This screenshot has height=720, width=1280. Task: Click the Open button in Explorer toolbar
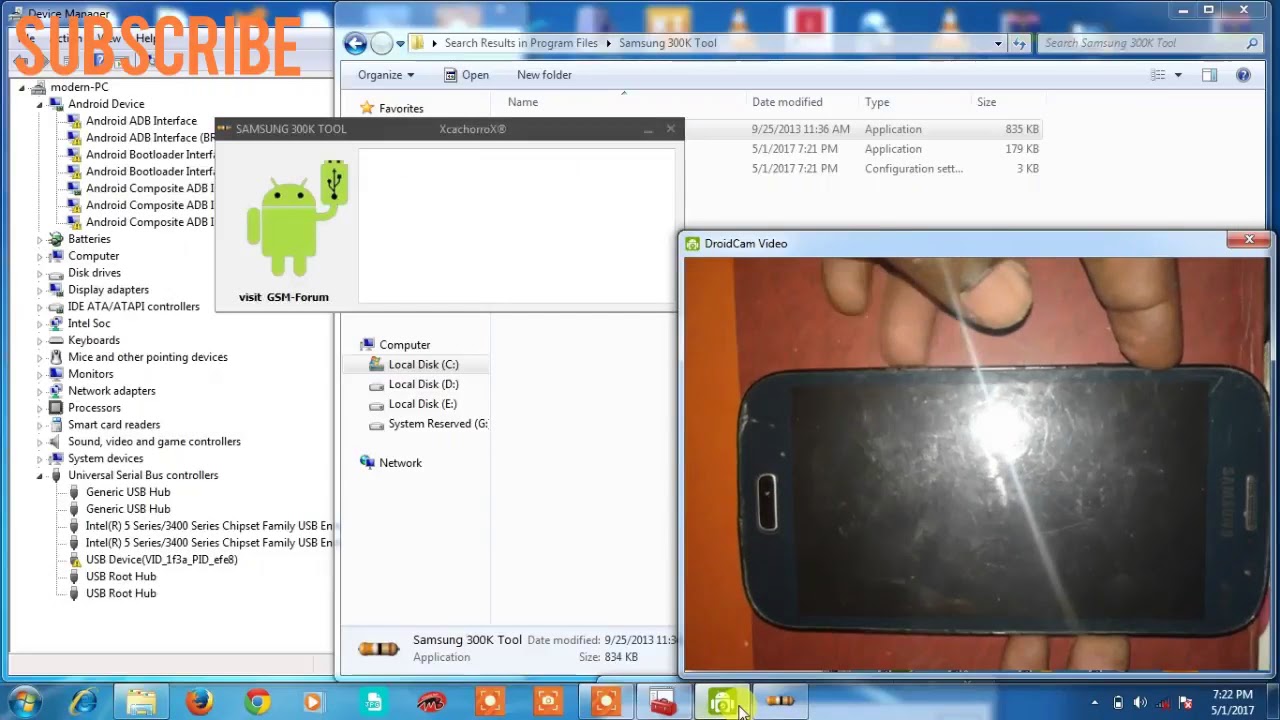pyautogui.click(x=466, y=75)
